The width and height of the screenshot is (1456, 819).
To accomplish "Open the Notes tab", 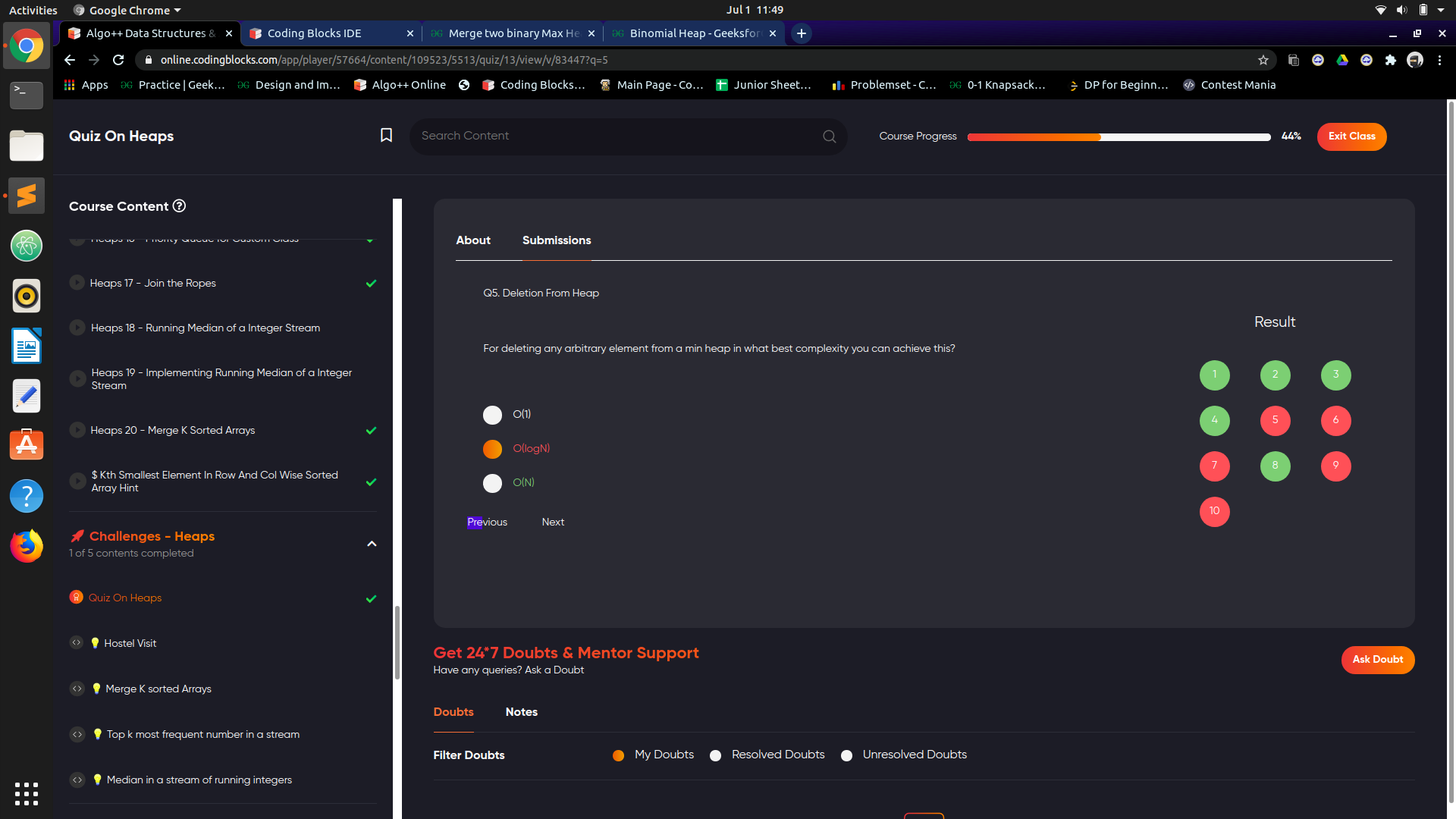I will pos(522,712).
